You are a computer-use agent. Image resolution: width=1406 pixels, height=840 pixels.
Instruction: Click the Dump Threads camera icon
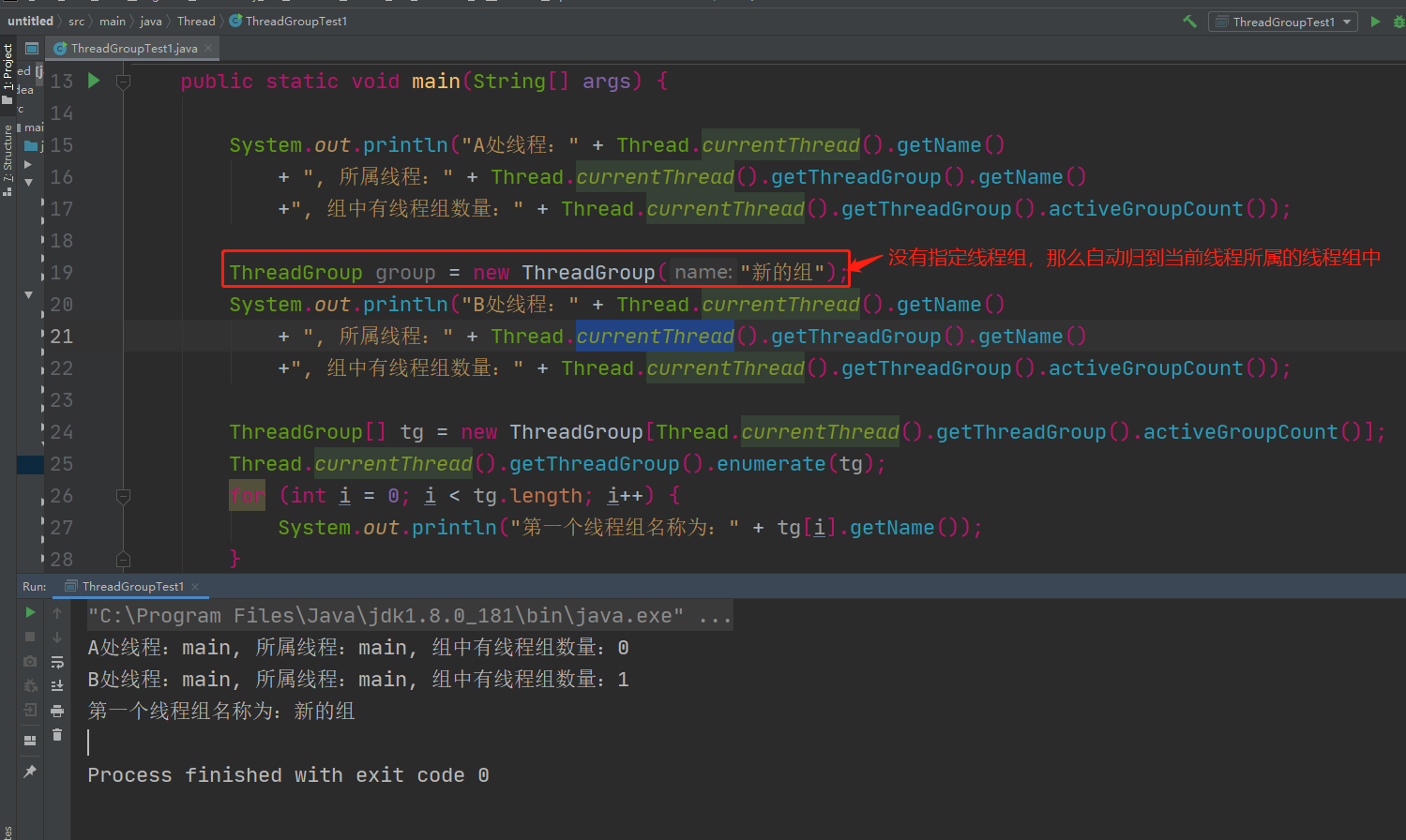point(30,661)
